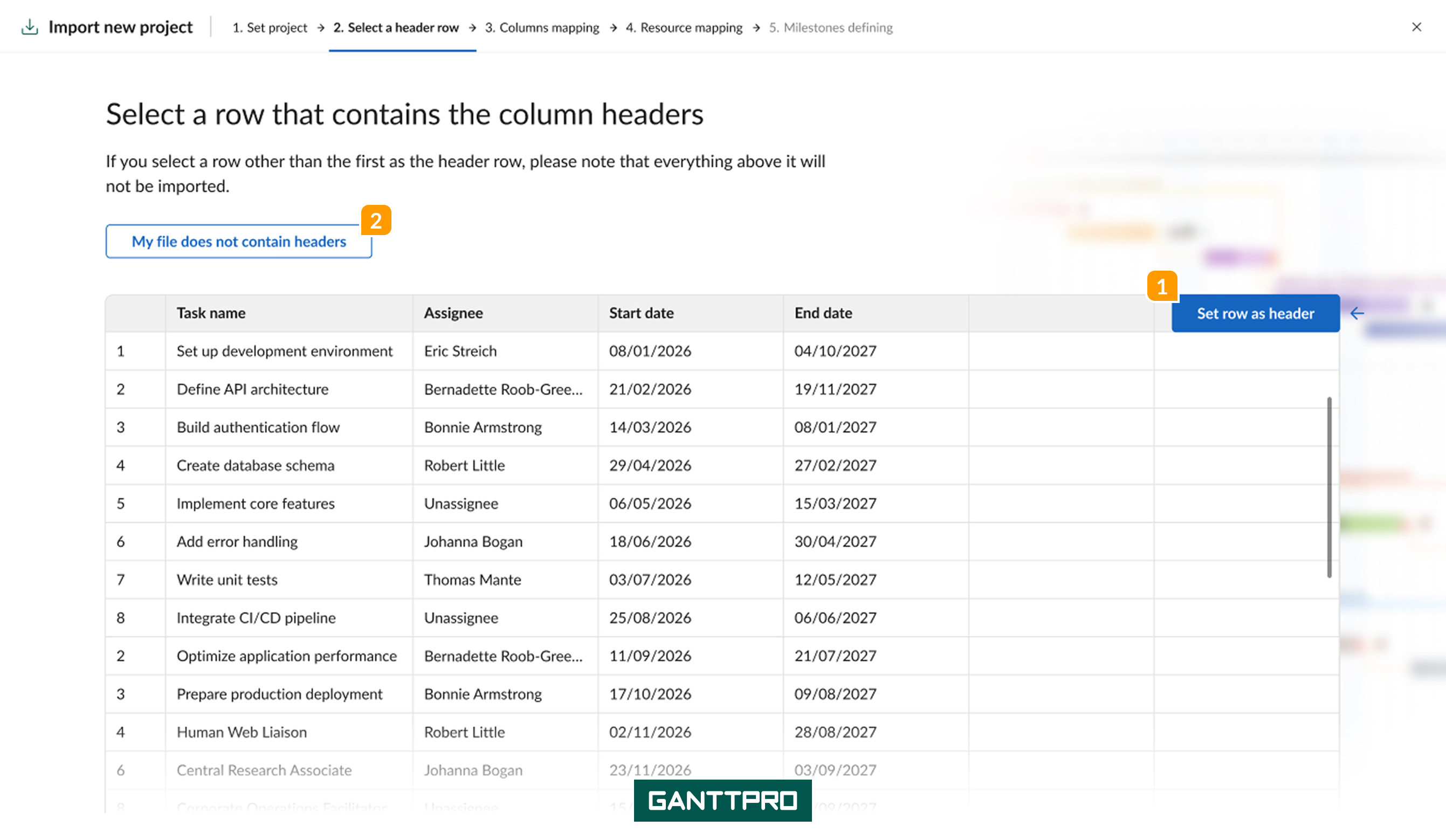Open step 4 Resource mapping
Image resolution: width=1446 pixels, height=840 pixels.
684,27
